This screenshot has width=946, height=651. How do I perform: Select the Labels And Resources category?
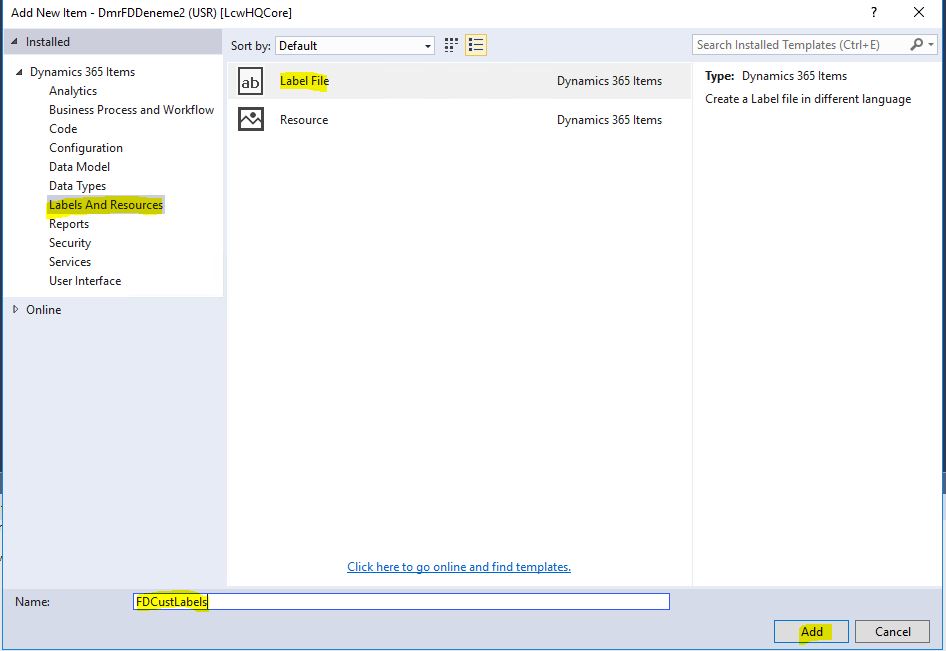(x=106, y=205)
